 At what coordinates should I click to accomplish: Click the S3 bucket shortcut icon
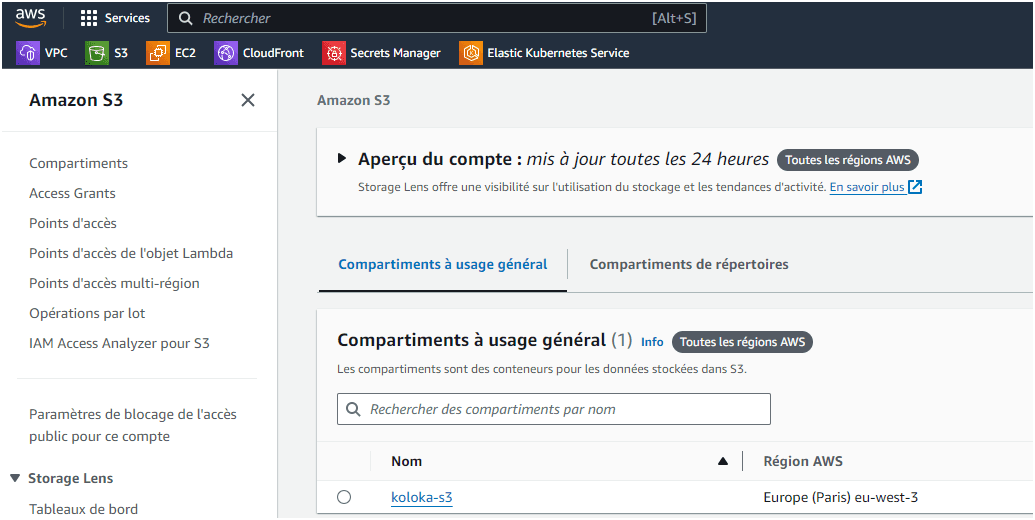tap(97, 53)
